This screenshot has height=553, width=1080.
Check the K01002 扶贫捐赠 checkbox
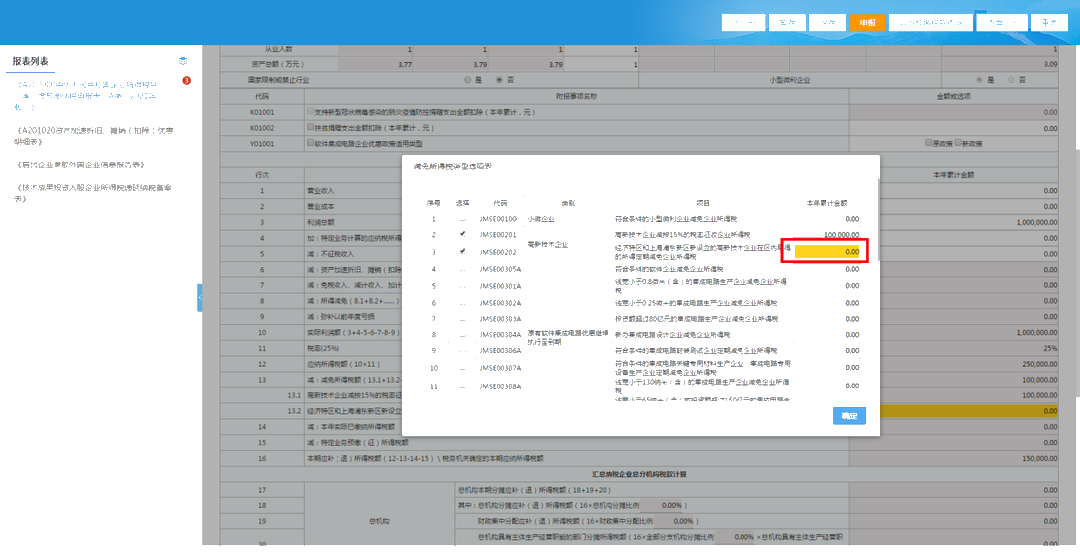point(312,128)
